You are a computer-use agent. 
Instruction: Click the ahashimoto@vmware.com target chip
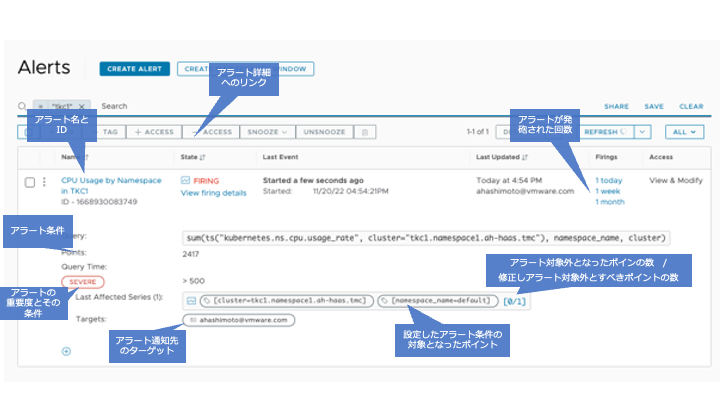239,320
